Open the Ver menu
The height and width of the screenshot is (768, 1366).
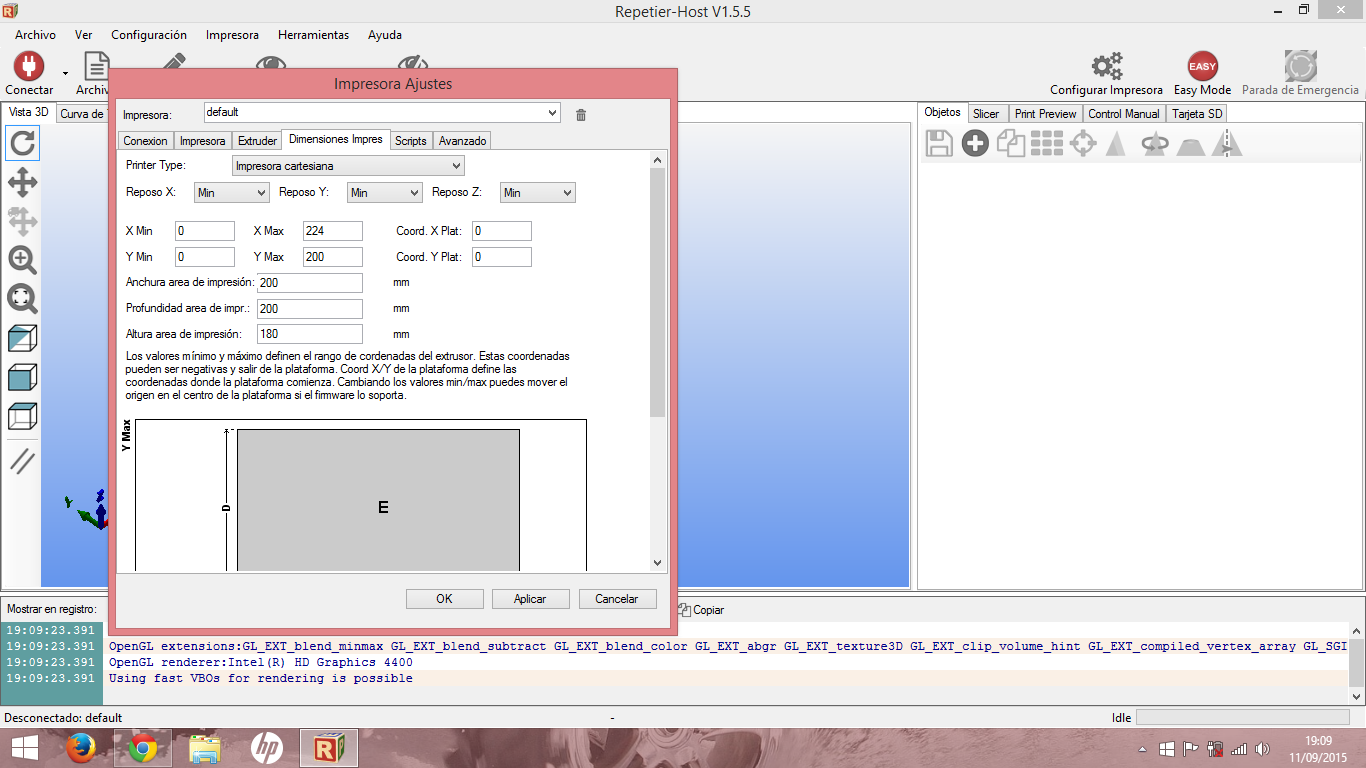[84, 35]
